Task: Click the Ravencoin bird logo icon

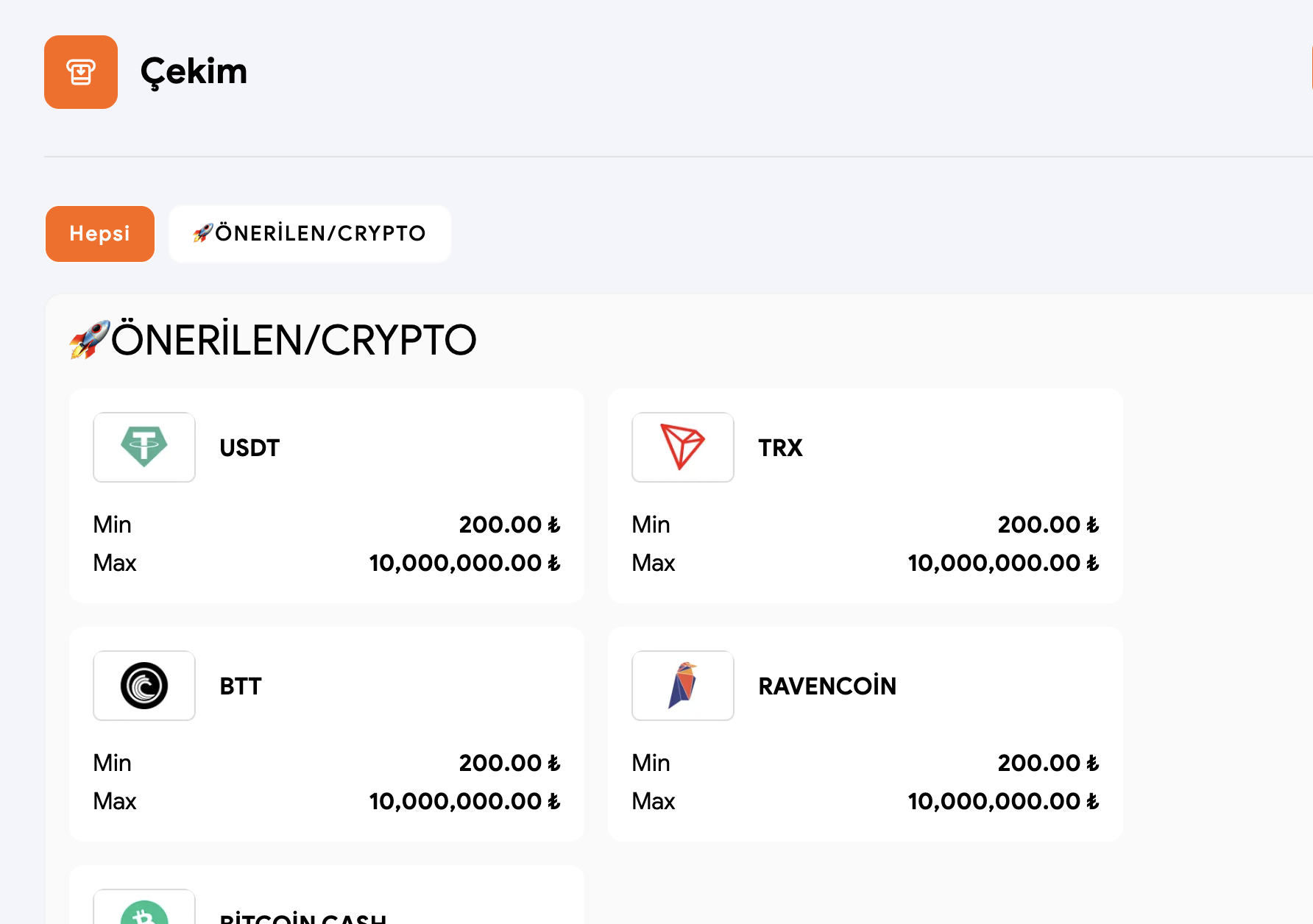Action: click(683, 686)
